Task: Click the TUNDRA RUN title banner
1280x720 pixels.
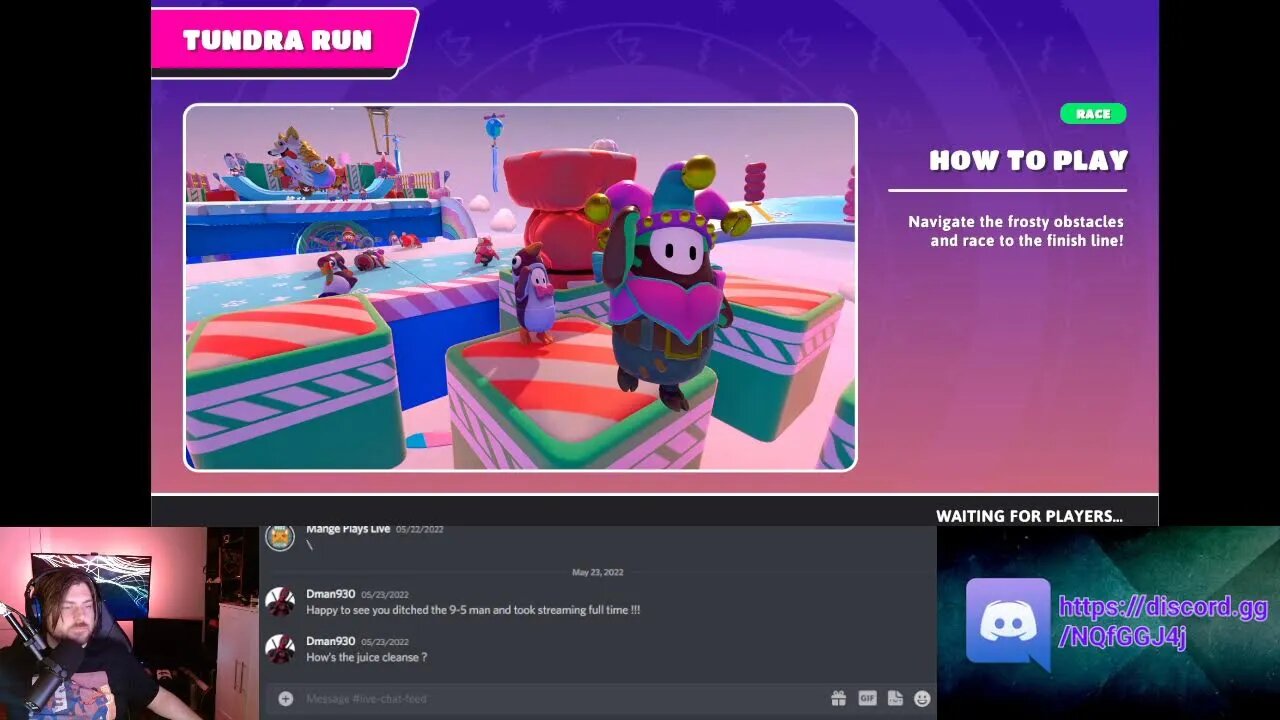Action: pyautogui.click(x=283, y=41)
